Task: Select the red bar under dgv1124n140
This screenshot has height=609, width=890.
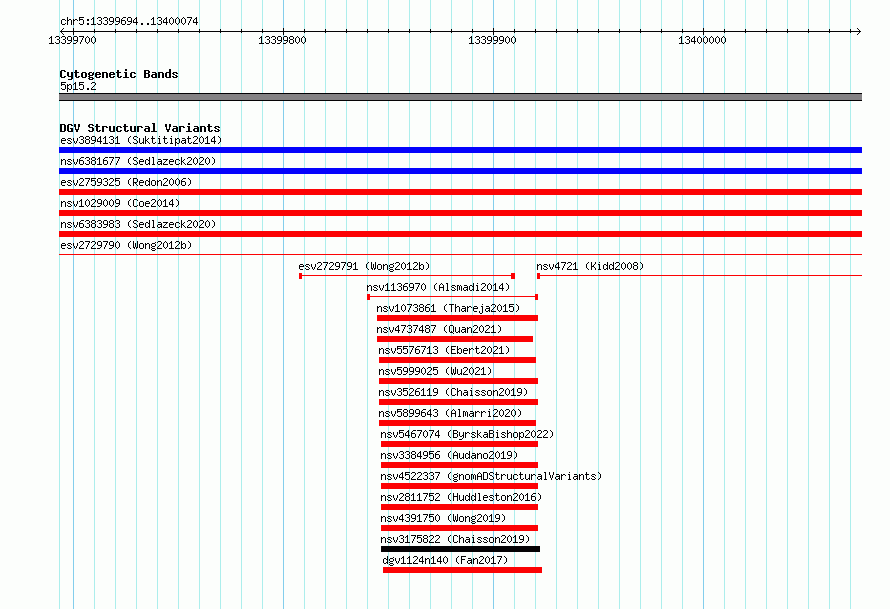Action: (x=463, y=570)
